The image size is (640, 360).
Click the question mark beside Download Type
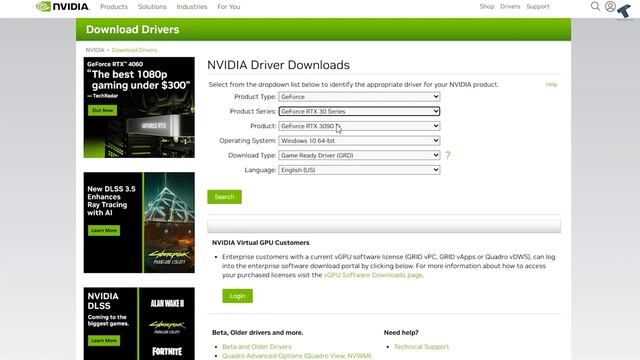(x=448, y=155)
